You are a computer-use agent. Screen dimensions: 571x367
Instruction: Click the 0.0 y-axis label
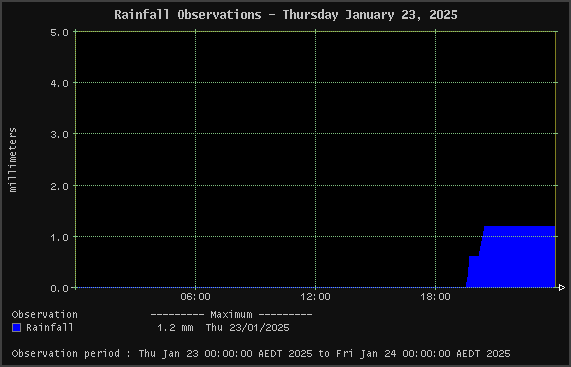pyautogui.click(x=60, y=289)
